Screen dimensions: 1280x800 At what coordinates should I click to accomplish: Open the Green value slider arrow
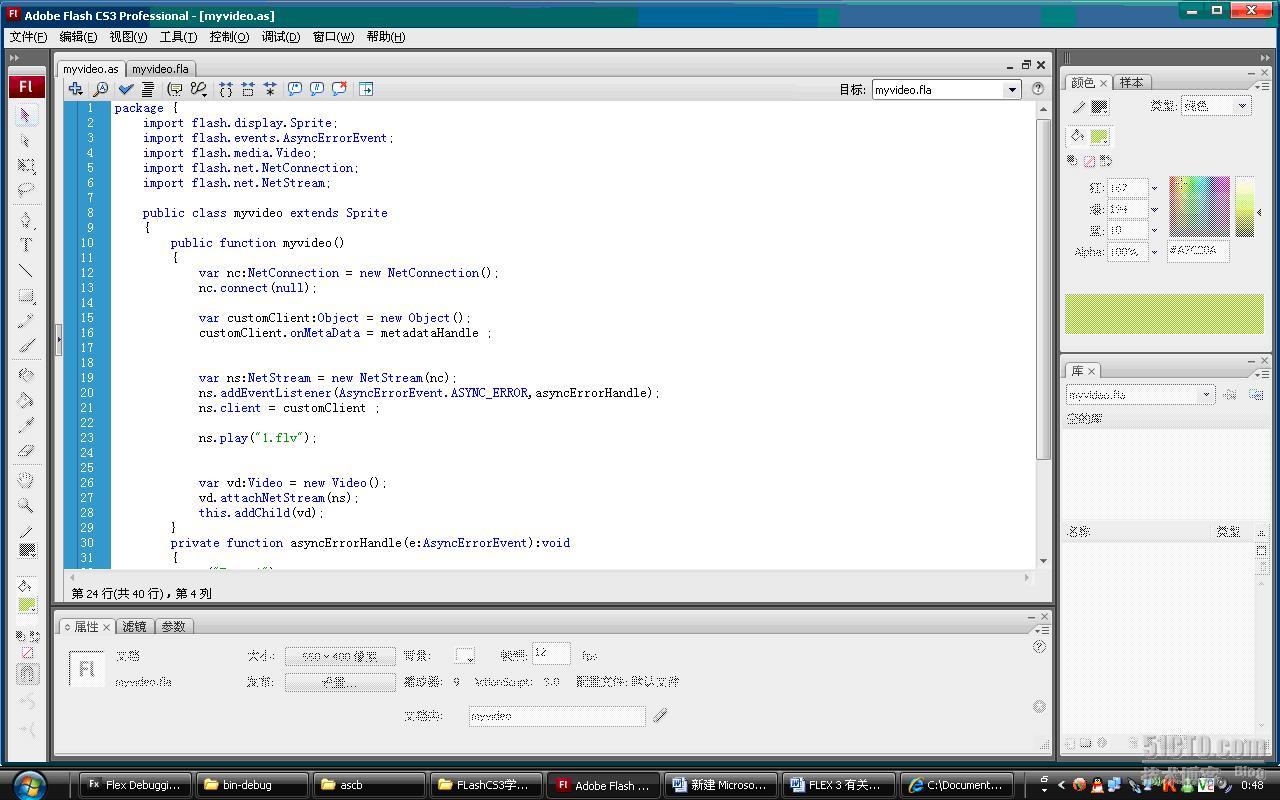click(1154, 209)
